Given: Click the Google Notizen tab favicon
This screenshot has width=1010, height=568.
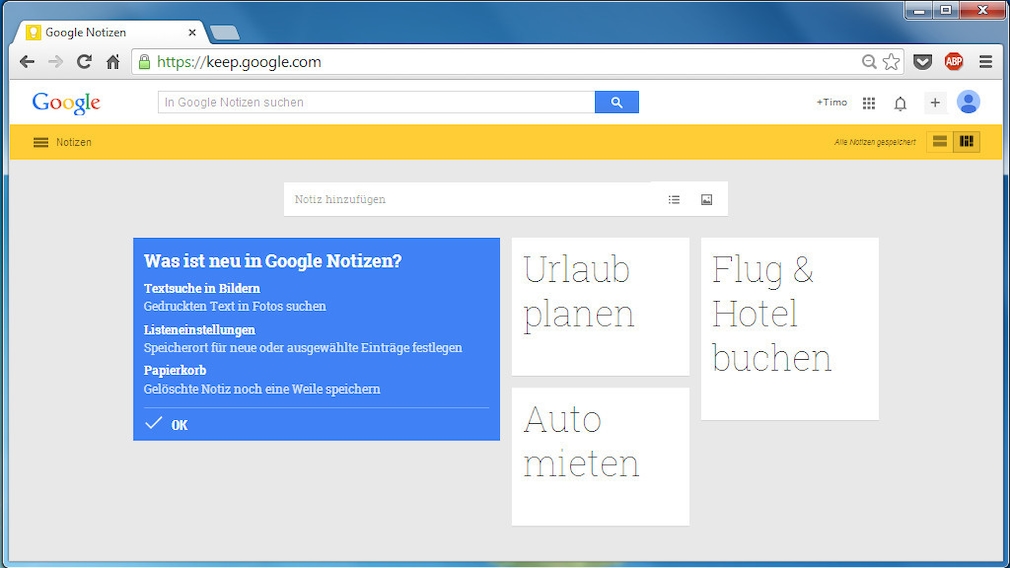Looking at the screenshot, I should pos(33,32).
